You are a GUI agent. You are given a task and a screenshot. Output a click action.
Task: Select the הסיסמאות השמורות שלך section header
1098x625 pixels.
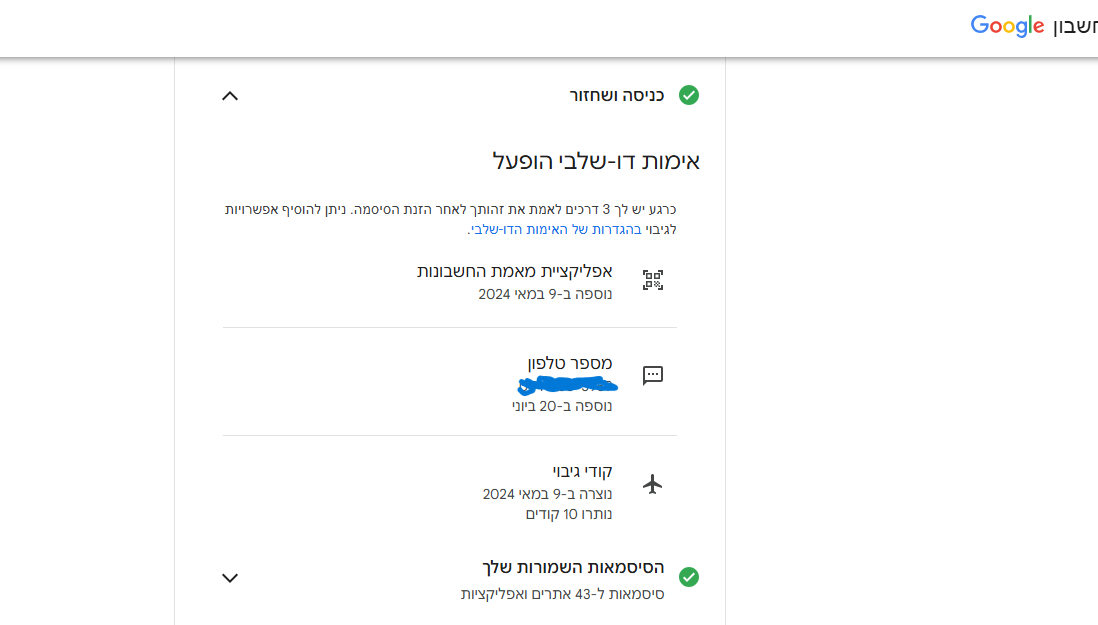point(573,567)
